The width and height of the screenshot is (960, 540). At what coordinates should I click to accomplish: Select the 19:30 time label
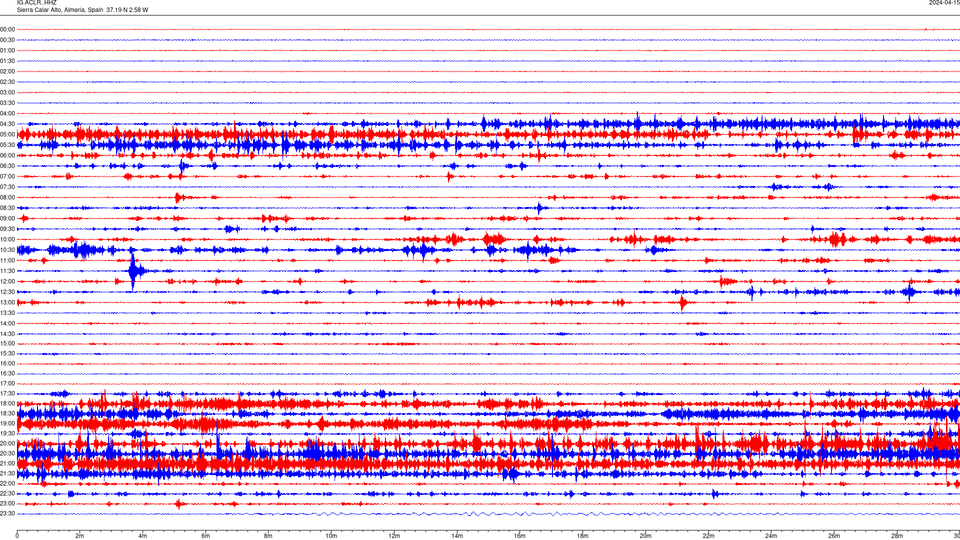click(7, 433)
